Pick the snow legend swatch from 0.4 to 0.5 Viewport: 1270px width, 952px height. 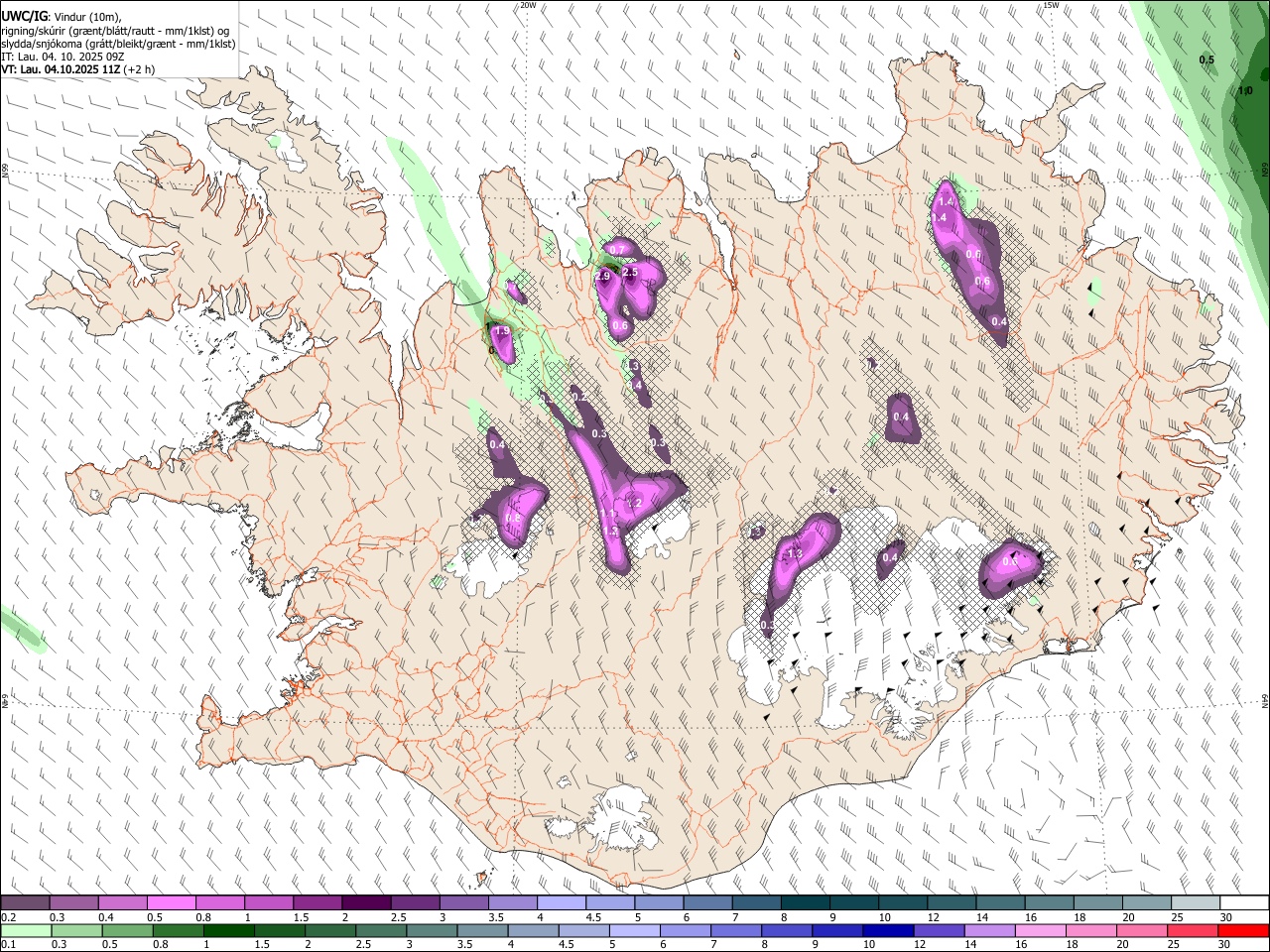122,902
